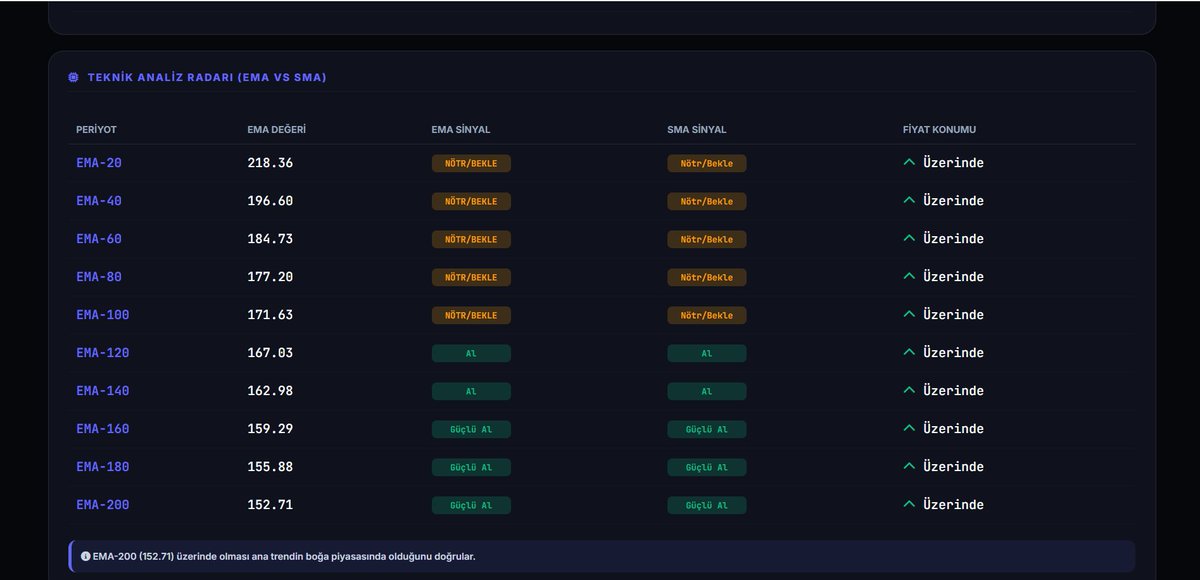
Task: Click the EMA signal Al badge for EMA-140
Action: pyautogui.click(x=471, y=391)
